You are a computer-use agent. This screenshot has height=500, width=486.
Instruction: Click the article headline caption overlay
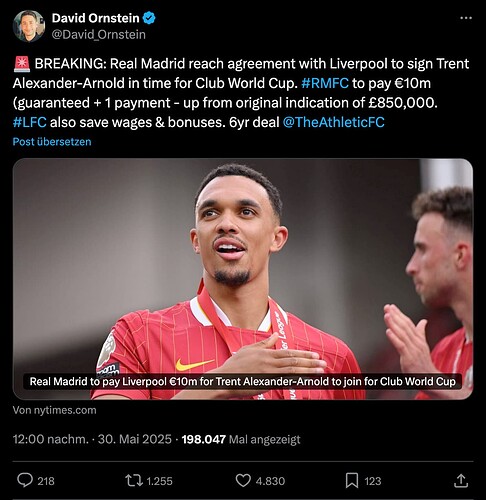(242, 381)
